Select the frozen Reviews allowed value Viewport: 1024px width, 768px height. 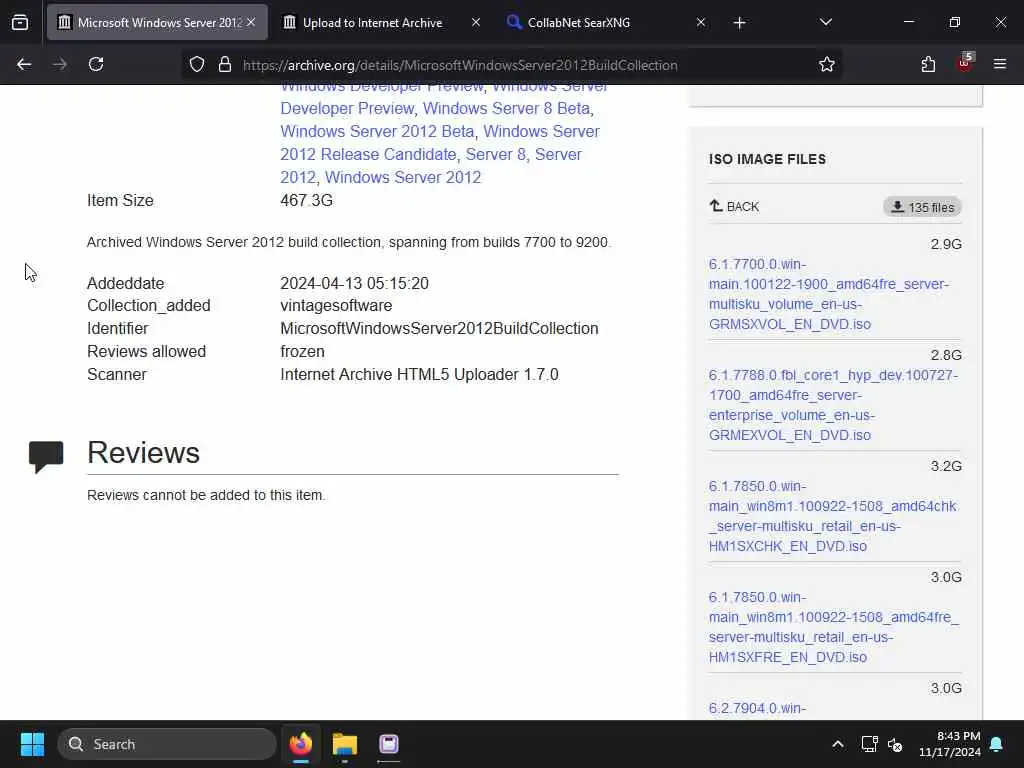(302, 351)
